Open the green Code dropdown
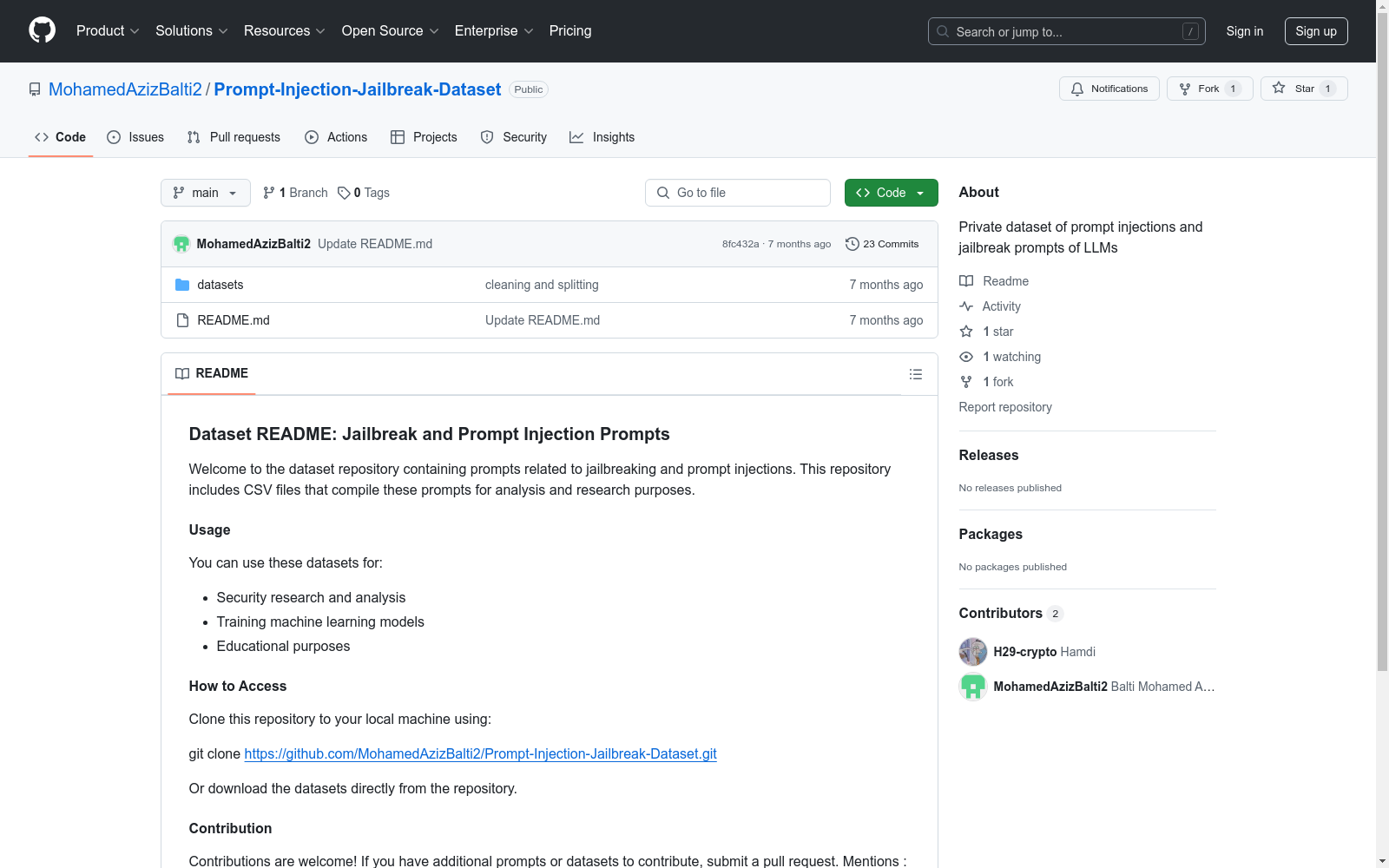This screenshot has width=1389, height=868. coord(891,193)
